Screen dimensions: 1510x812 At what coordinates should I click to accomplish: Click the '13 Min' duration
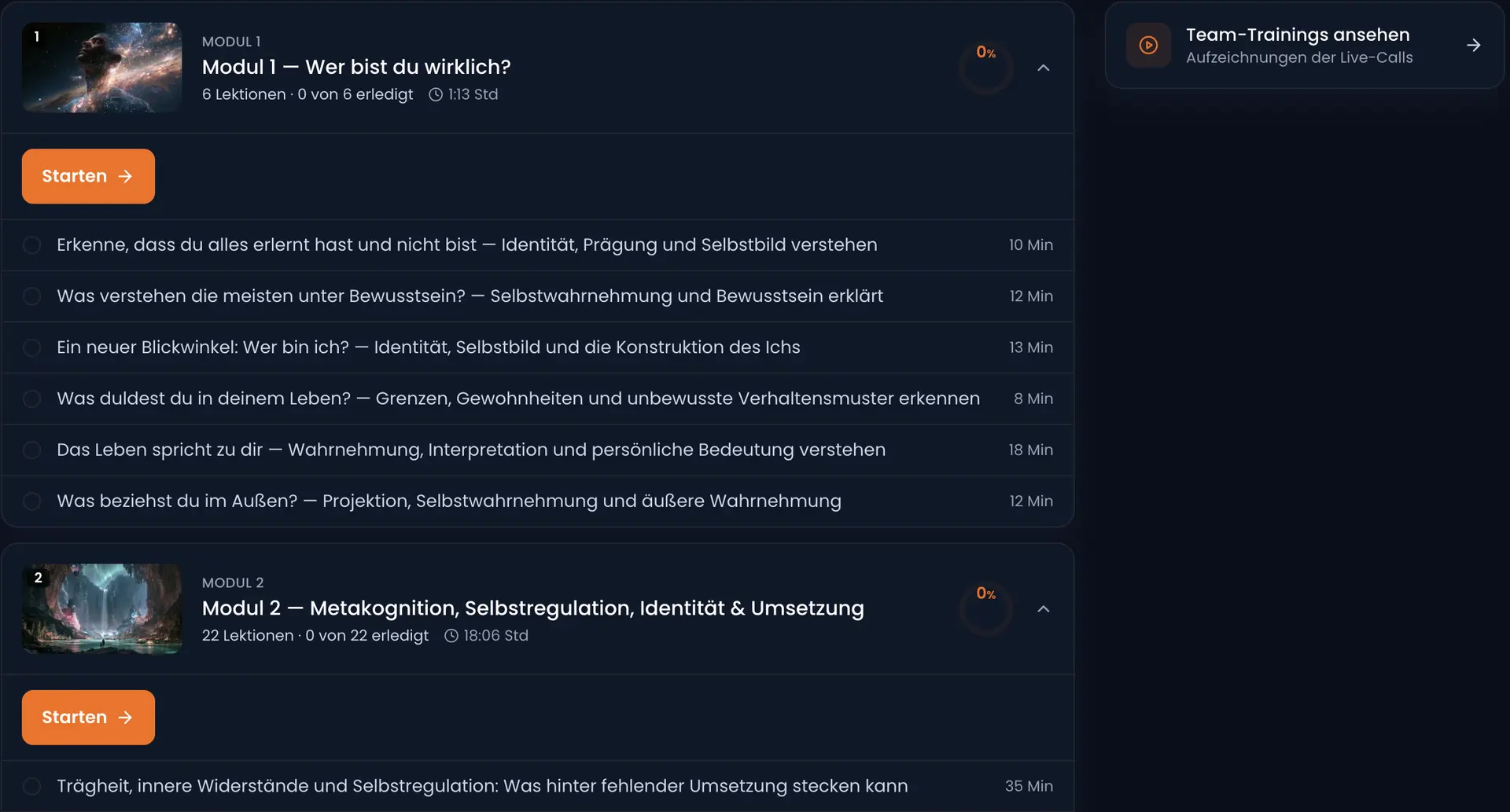pos(1031,347)
